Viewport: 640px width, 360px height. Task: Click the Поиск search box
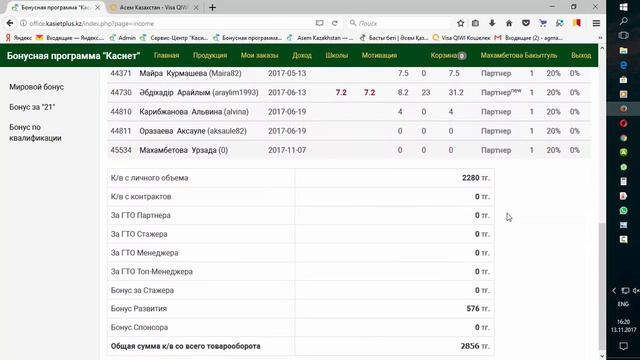click(400, 23)
